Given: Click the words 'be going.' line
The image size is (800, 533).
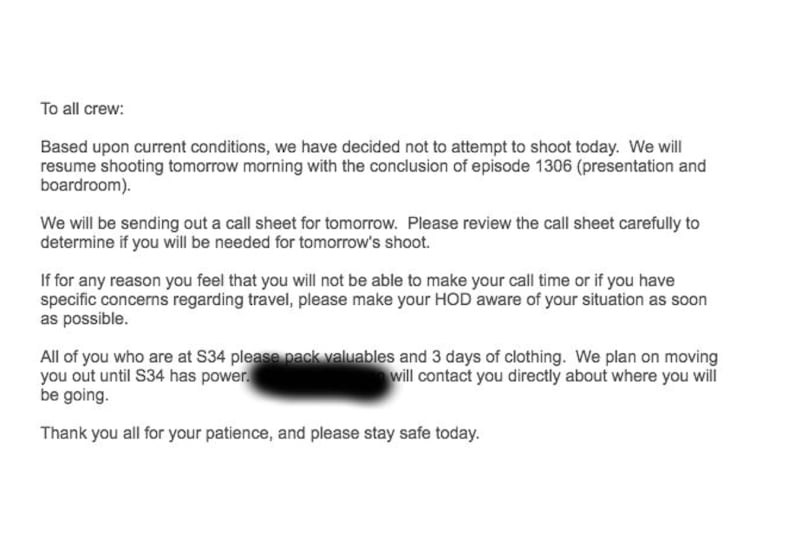Looking at the screenshot, I should (x=74, y=395).
